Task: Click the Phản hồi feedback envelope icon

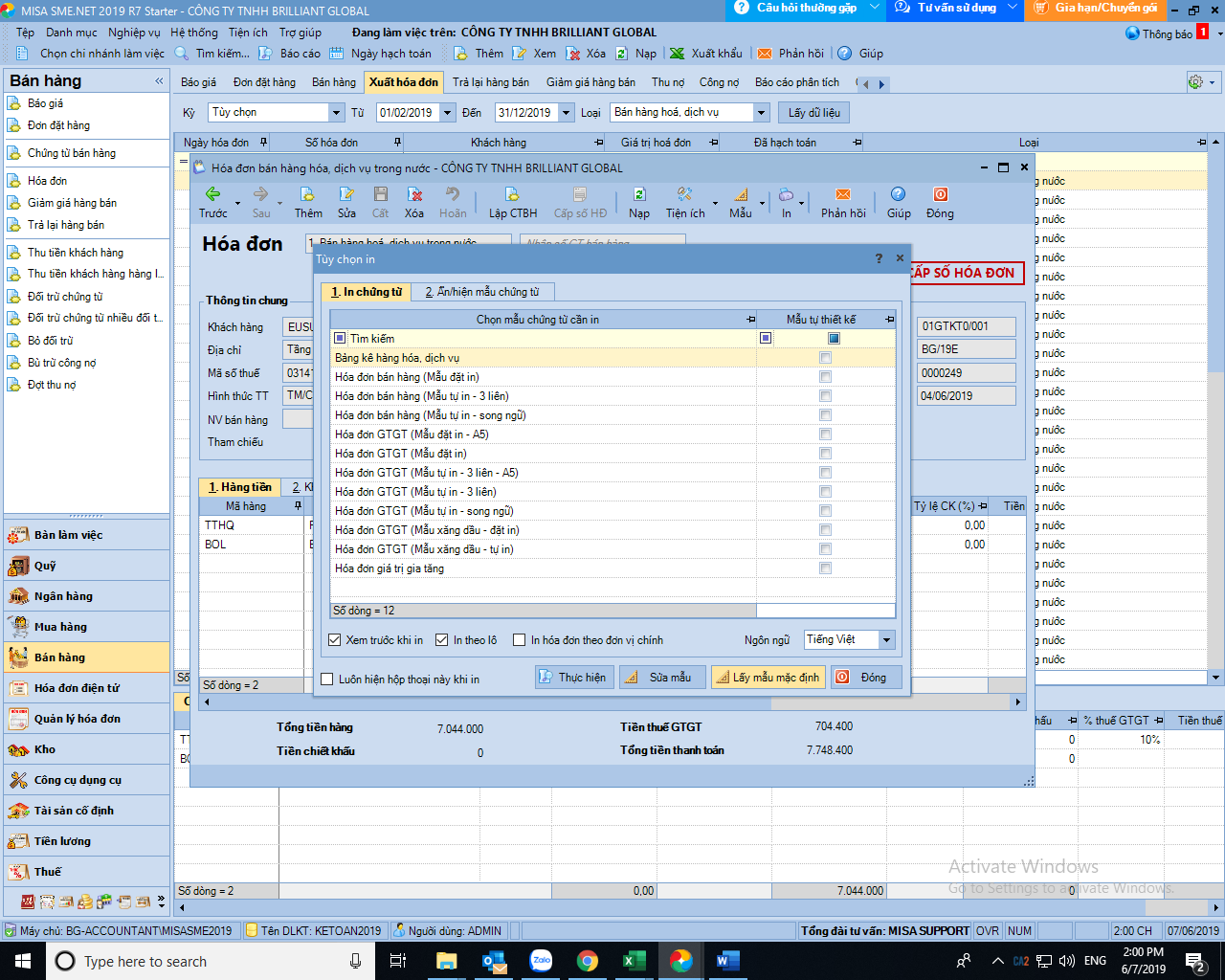Action: [x=842, y=194]
